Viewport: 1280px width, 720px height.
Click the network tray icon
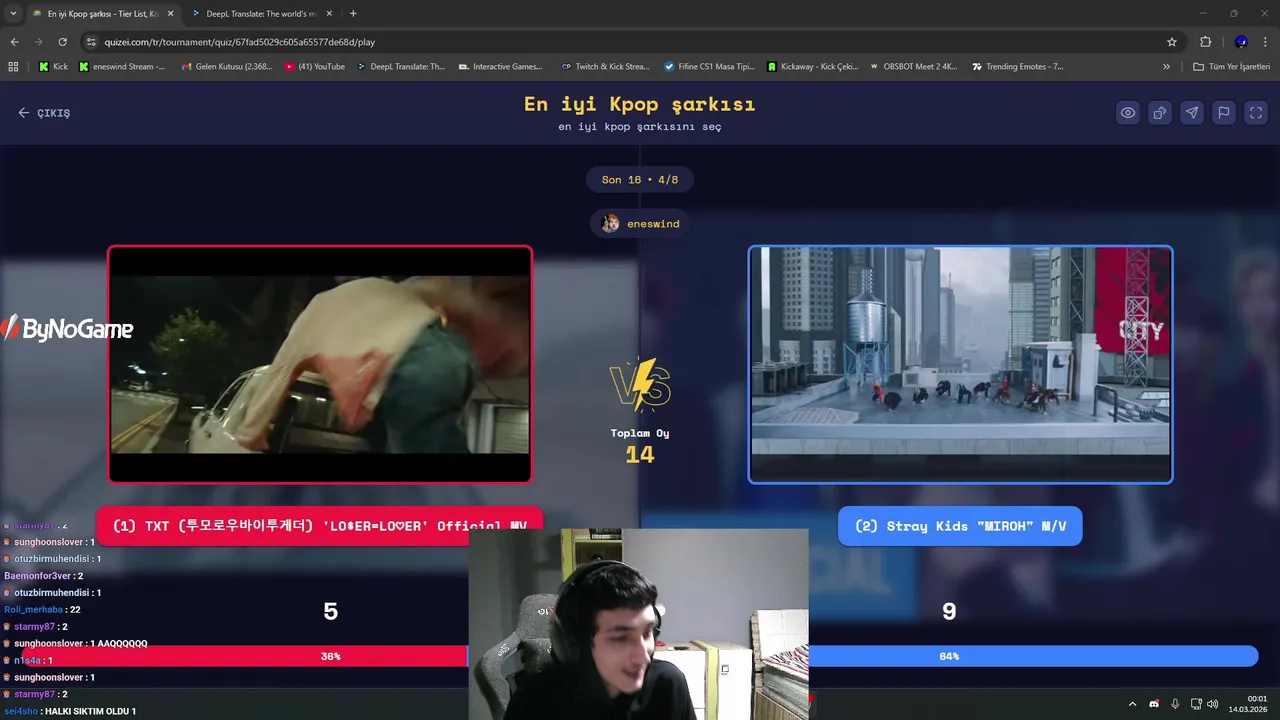pyautogui.click(x=1196, y=704)
